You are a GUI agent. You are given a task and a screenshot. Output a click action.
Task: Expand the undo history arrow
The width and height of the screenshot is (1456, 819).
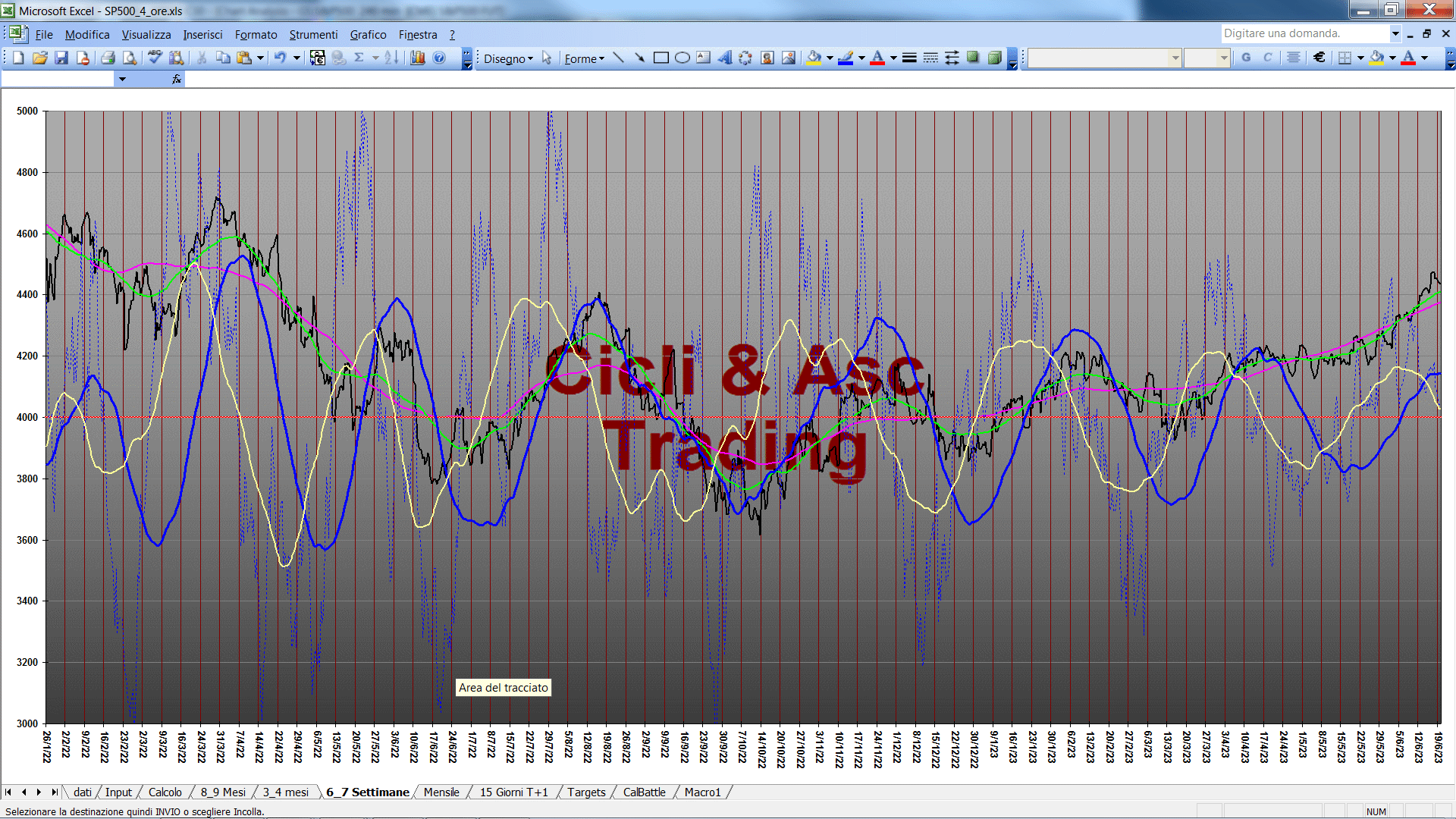pyautogui.click(x=297, y=58)
